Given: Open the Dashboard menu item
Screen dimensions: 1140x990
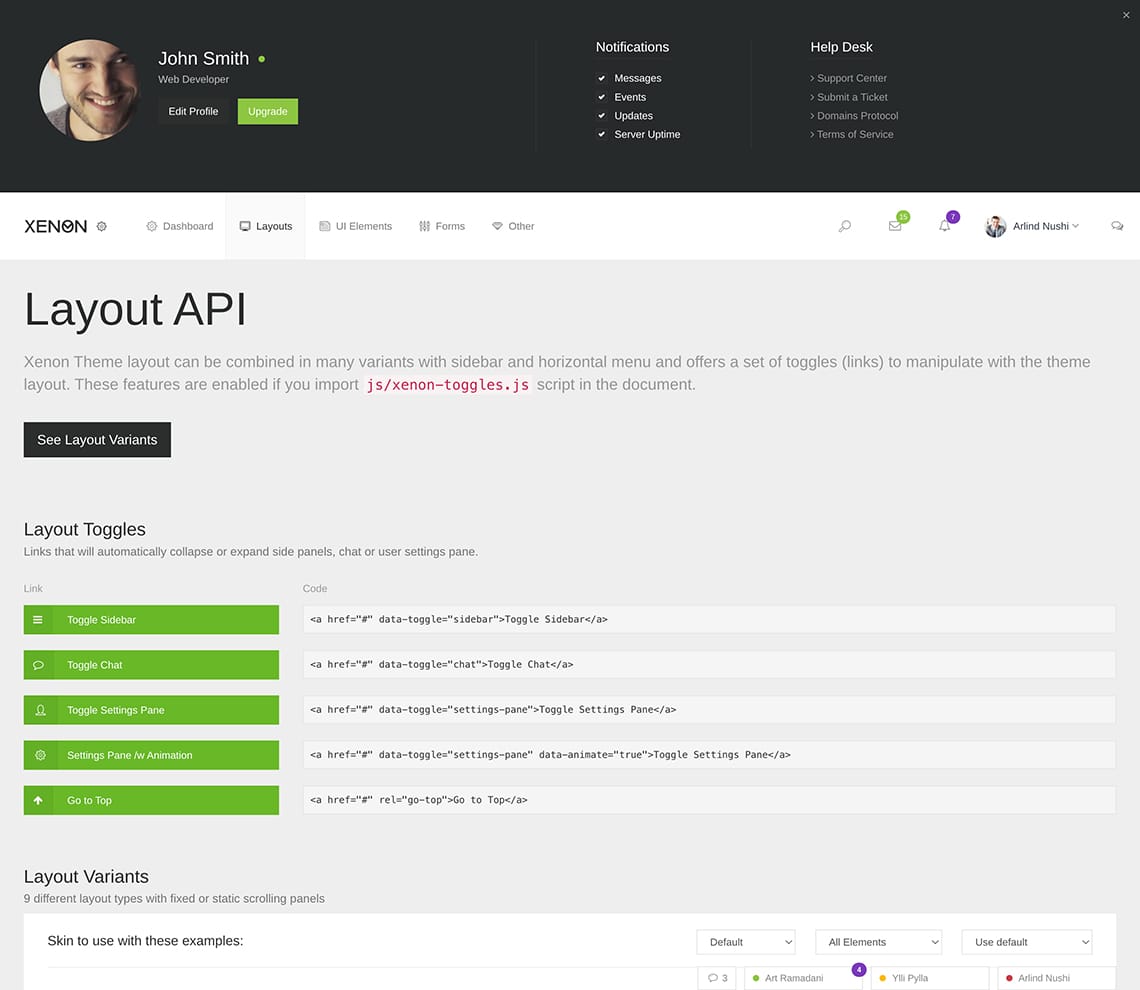Looking at the screenshot, I should [179, 226].
